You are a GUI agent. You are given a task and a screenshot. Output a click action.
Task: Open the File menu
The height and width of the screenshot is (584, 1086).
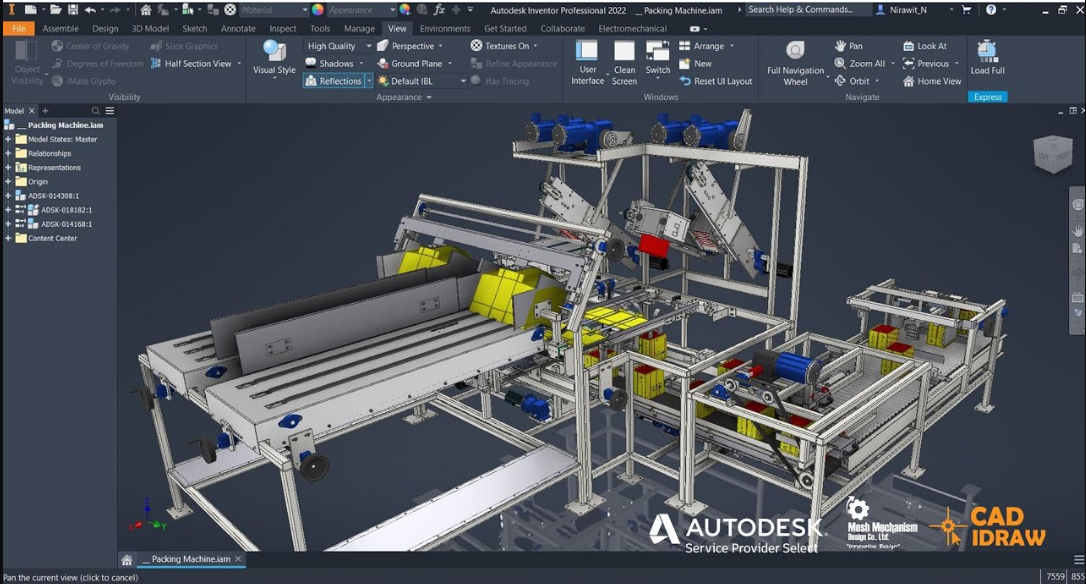click(x=19, y=28)
